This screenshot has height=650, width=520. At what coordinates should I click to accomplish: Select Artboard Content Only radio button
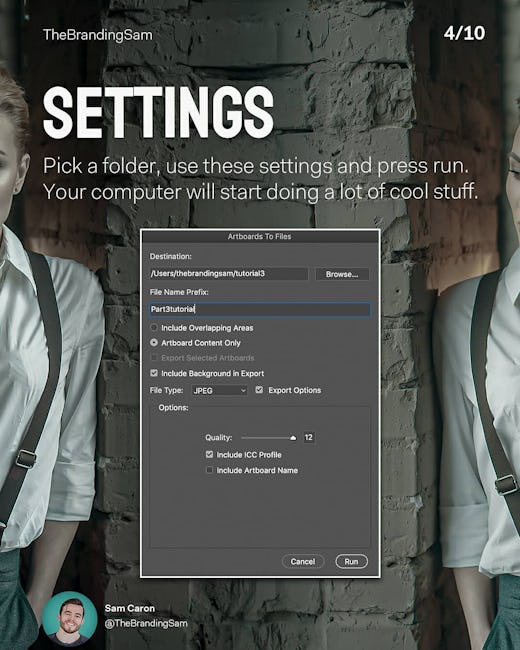point(154,343)
